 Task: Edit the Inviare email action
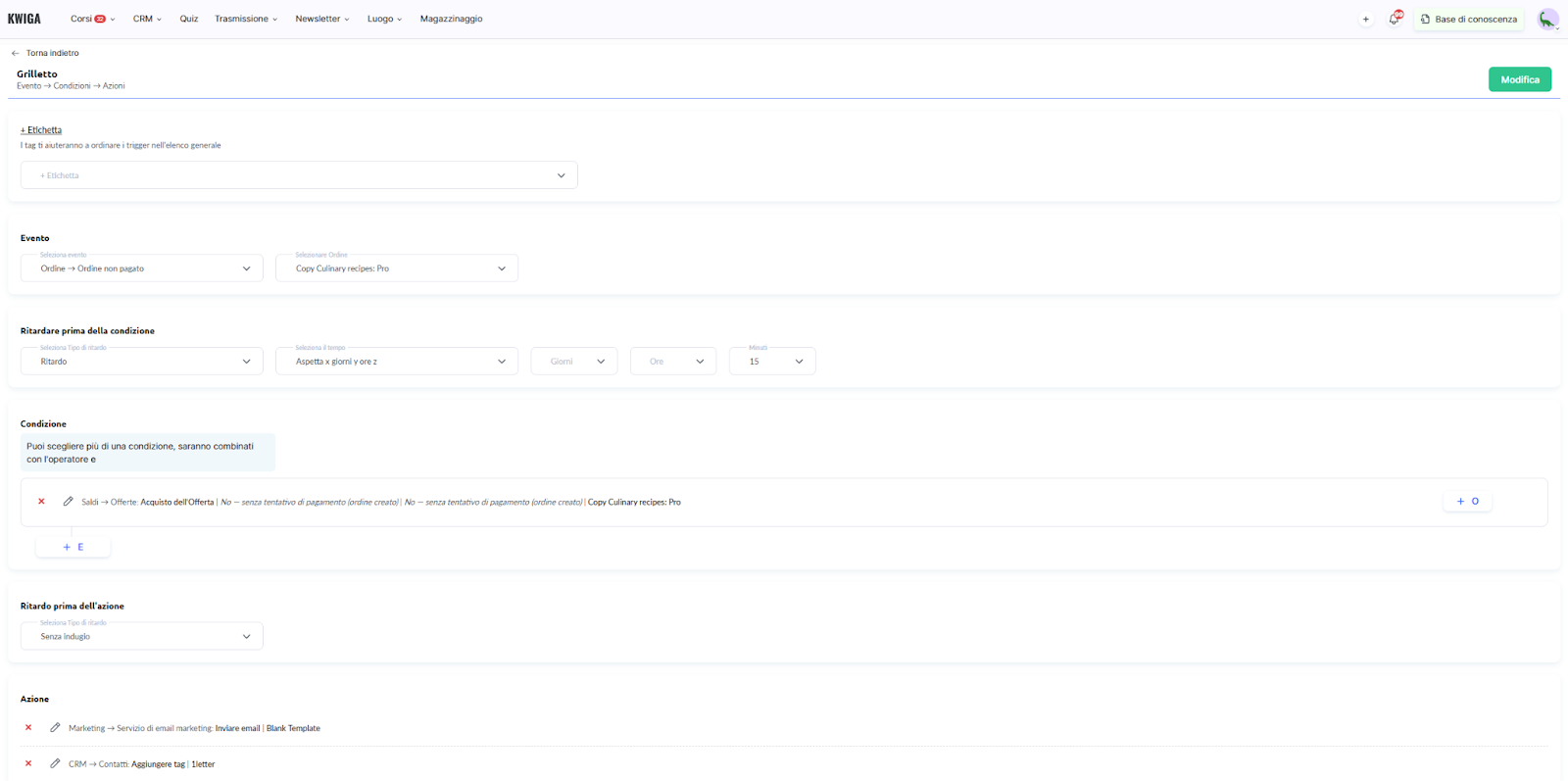(x=55, y=728)
